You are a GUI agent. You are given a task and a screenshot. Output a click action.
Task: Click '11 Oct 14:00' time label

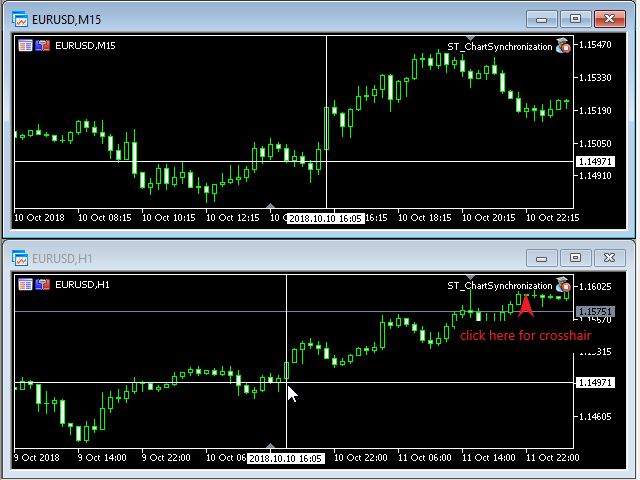coord(489,458)
